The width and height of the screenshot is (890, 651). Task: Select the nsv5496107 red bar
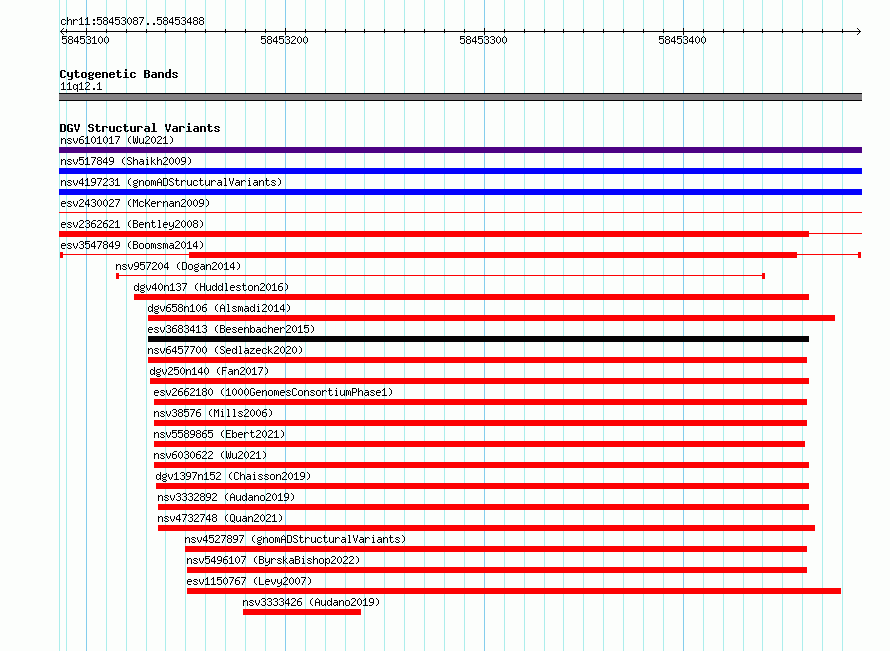tap(497, 570)
